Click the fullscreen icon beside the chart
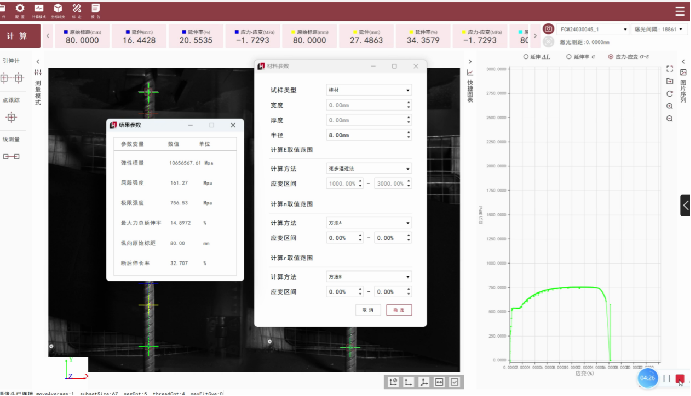 click(x=669, y=69)
